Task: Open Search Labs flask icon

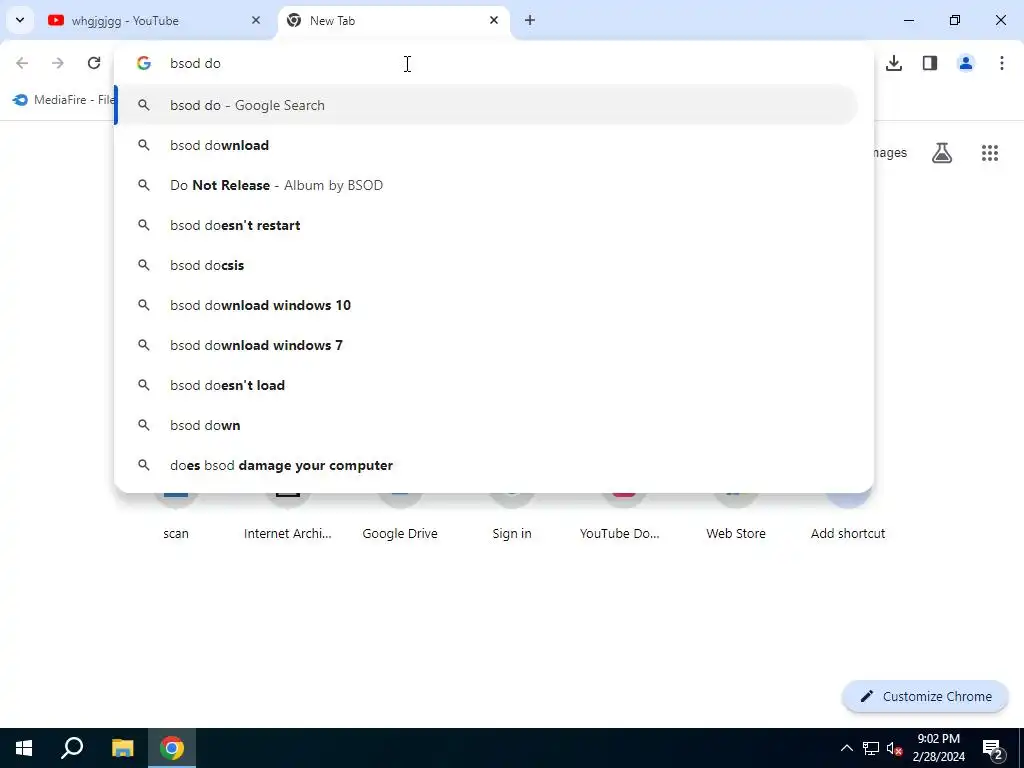Action: tap(942, 153)
